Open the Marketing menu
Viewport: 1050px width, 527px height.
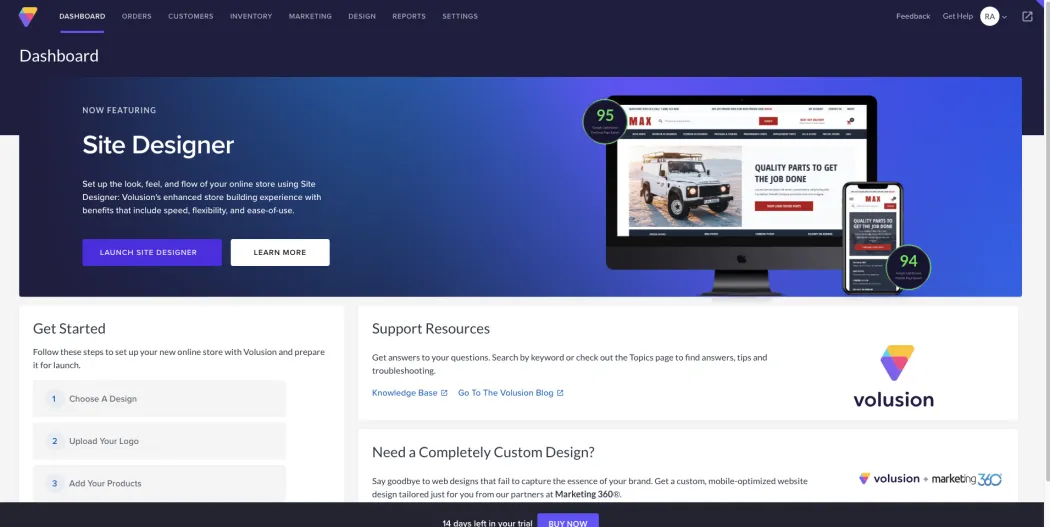[x=310, y=16]
